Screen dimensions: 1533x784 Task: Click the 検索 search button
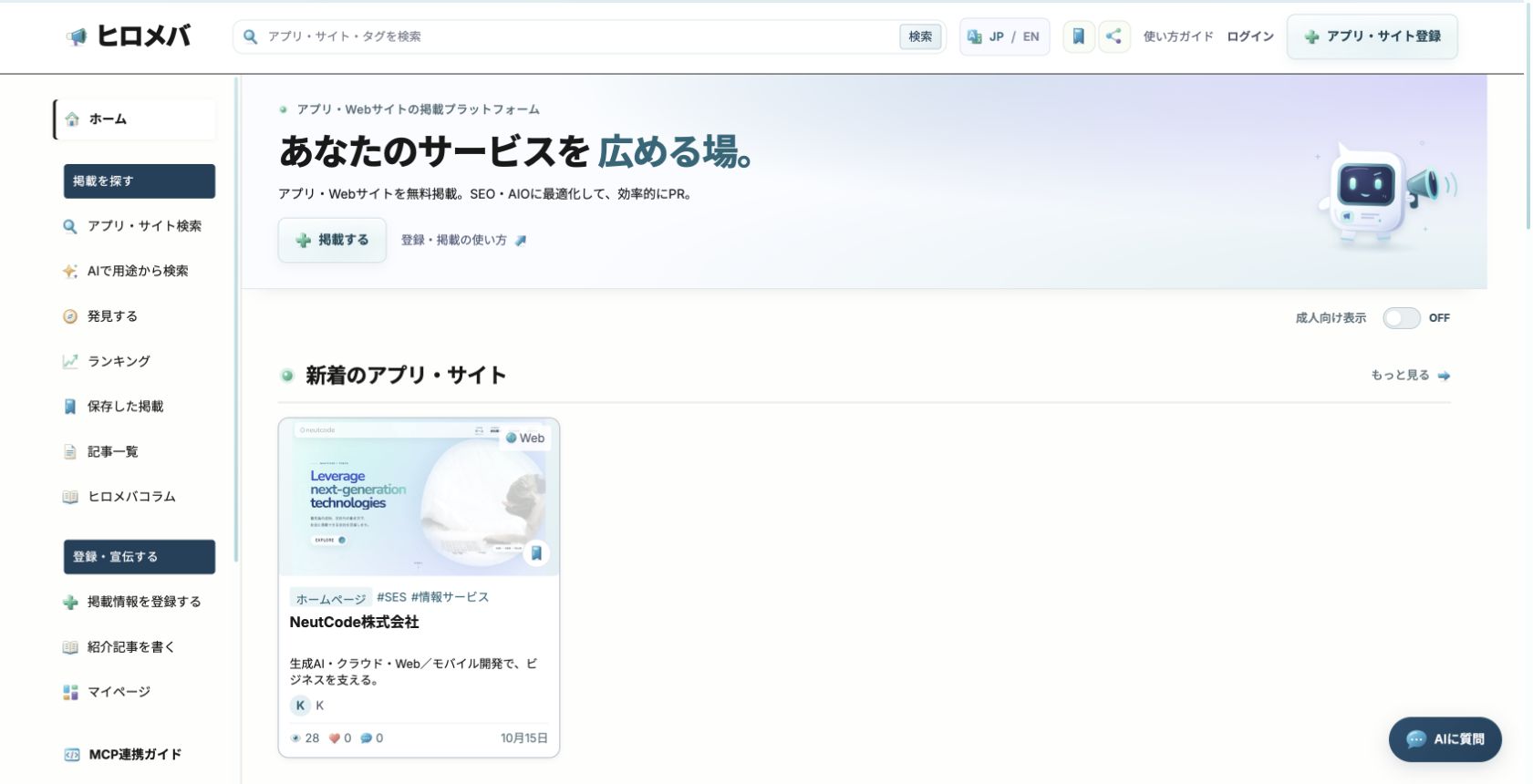(920, 36)
